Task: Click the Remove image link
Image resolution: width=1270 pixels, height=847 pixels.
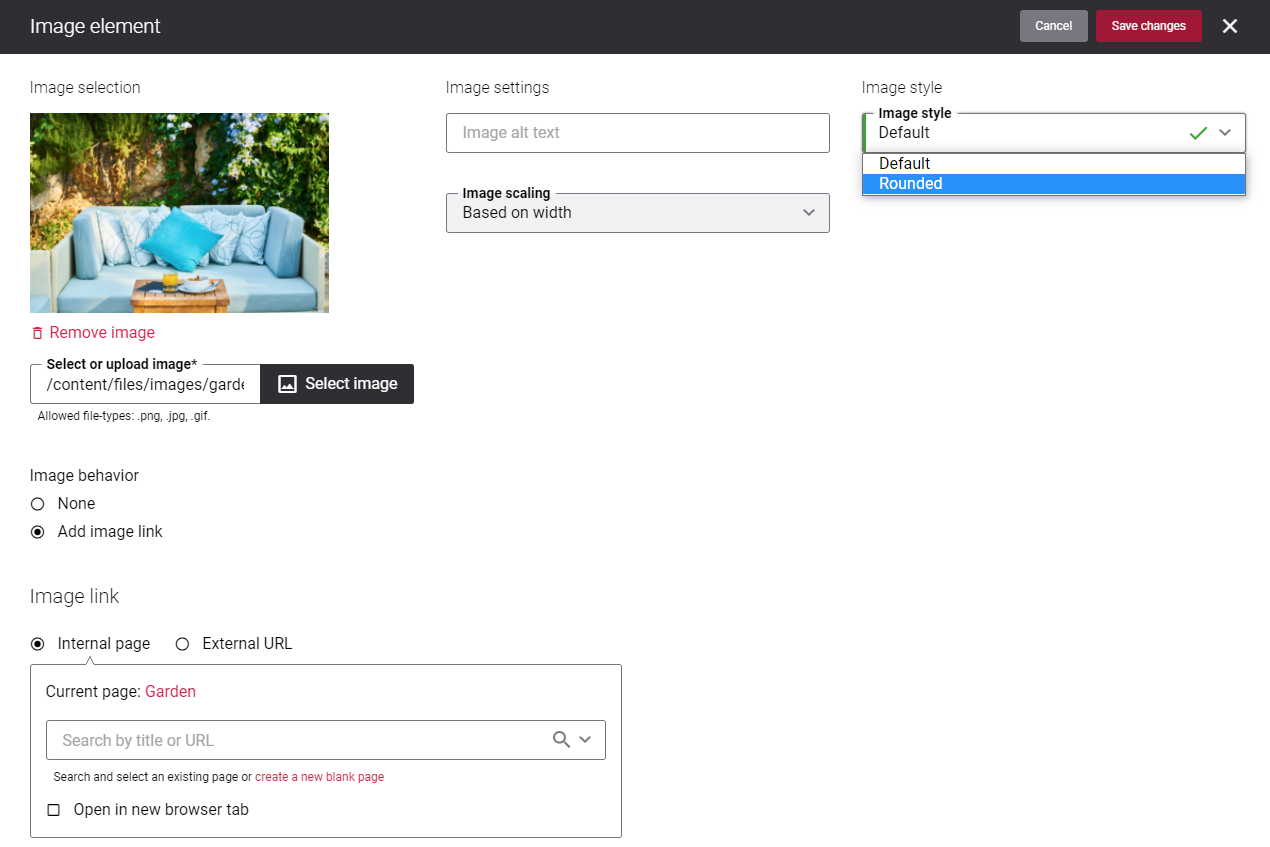Action: (102, 333)
